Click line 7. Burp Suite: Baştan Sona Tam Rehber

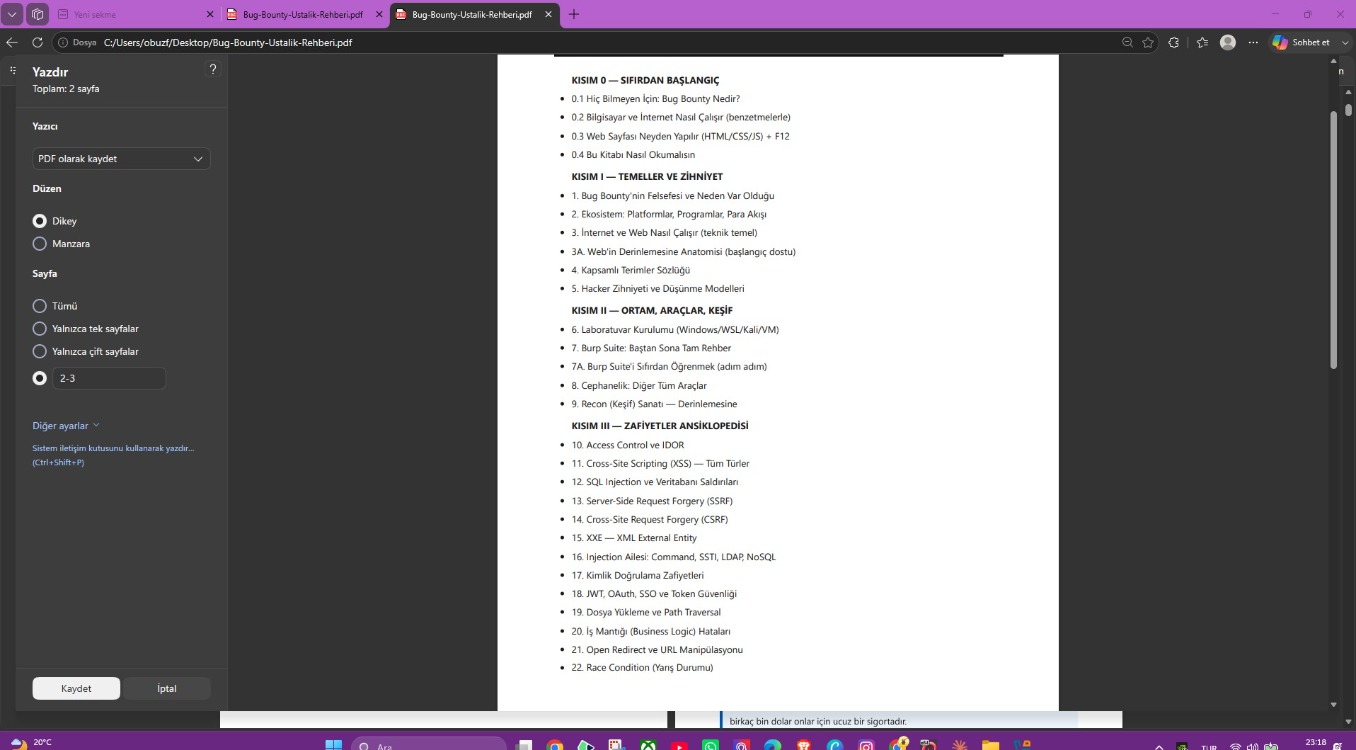[651, 348]
